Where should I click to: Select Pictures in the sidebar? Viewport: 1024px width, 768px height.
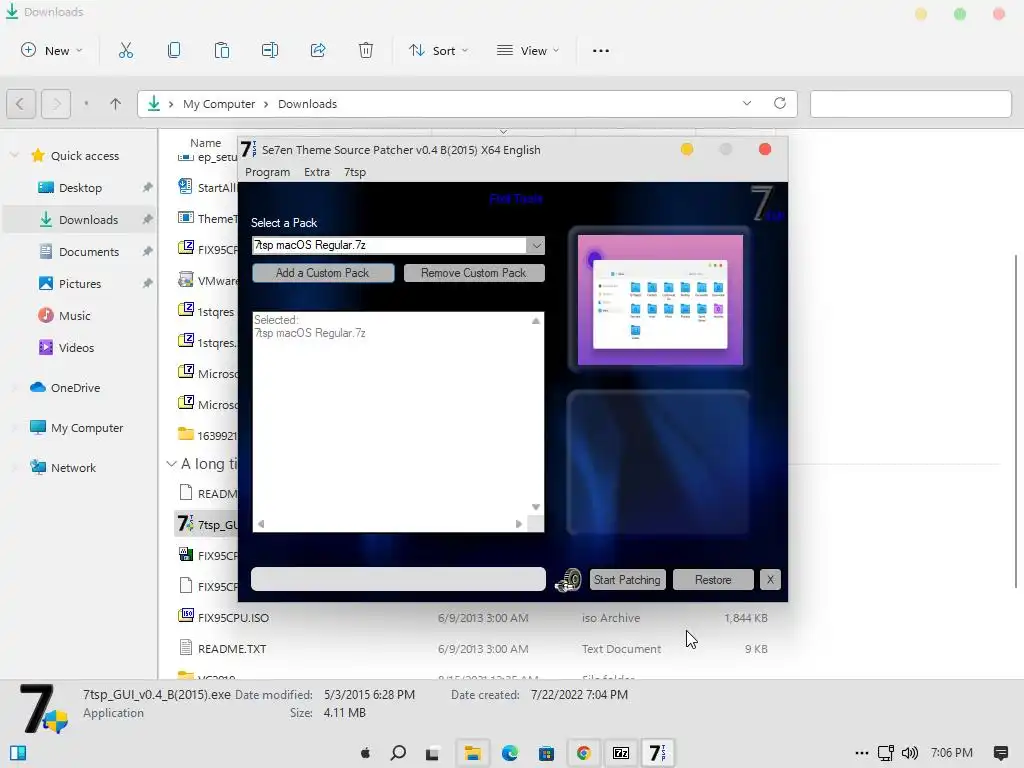click(x=79, y=283)
